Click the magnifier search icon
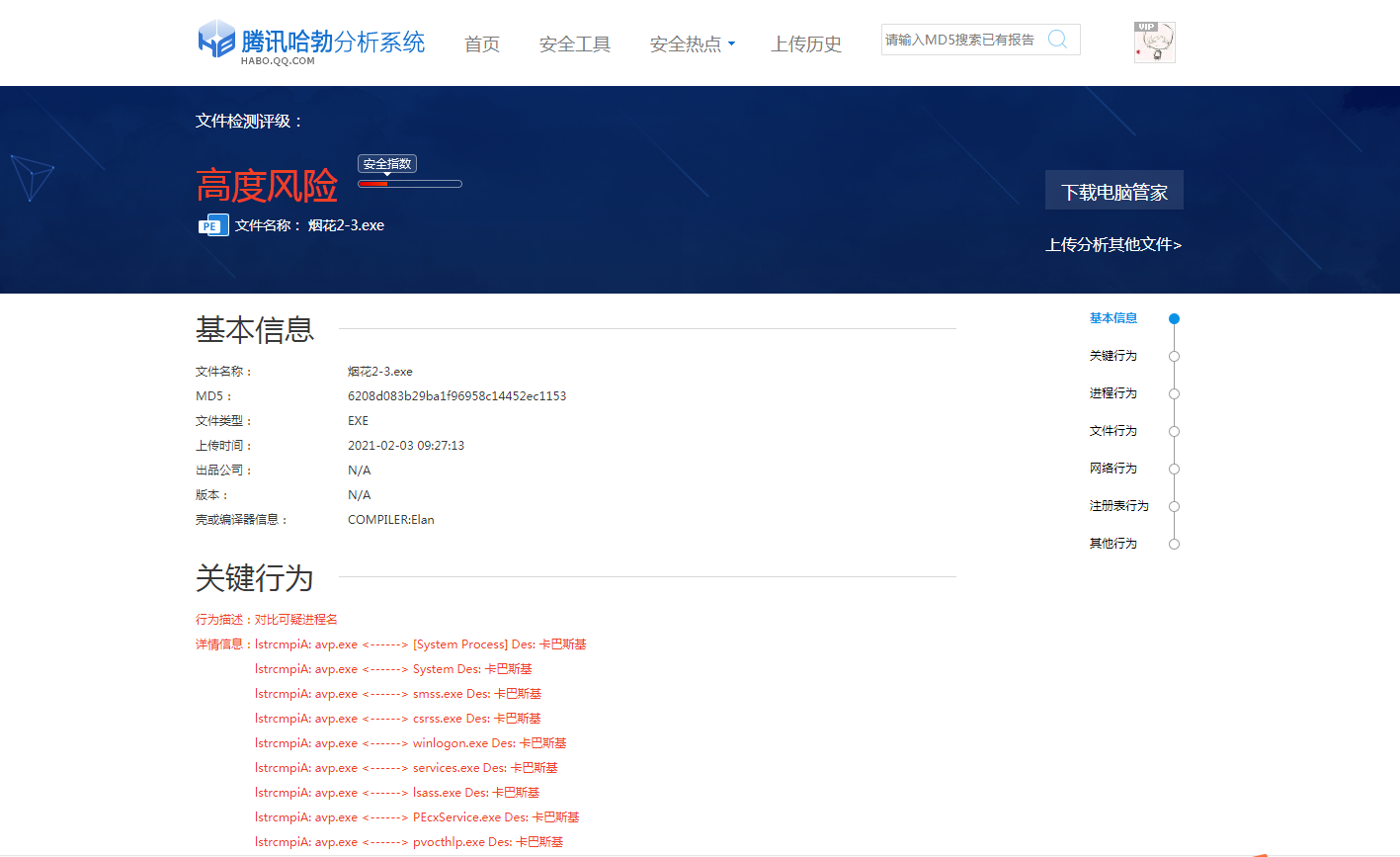 pos(1057,40)
